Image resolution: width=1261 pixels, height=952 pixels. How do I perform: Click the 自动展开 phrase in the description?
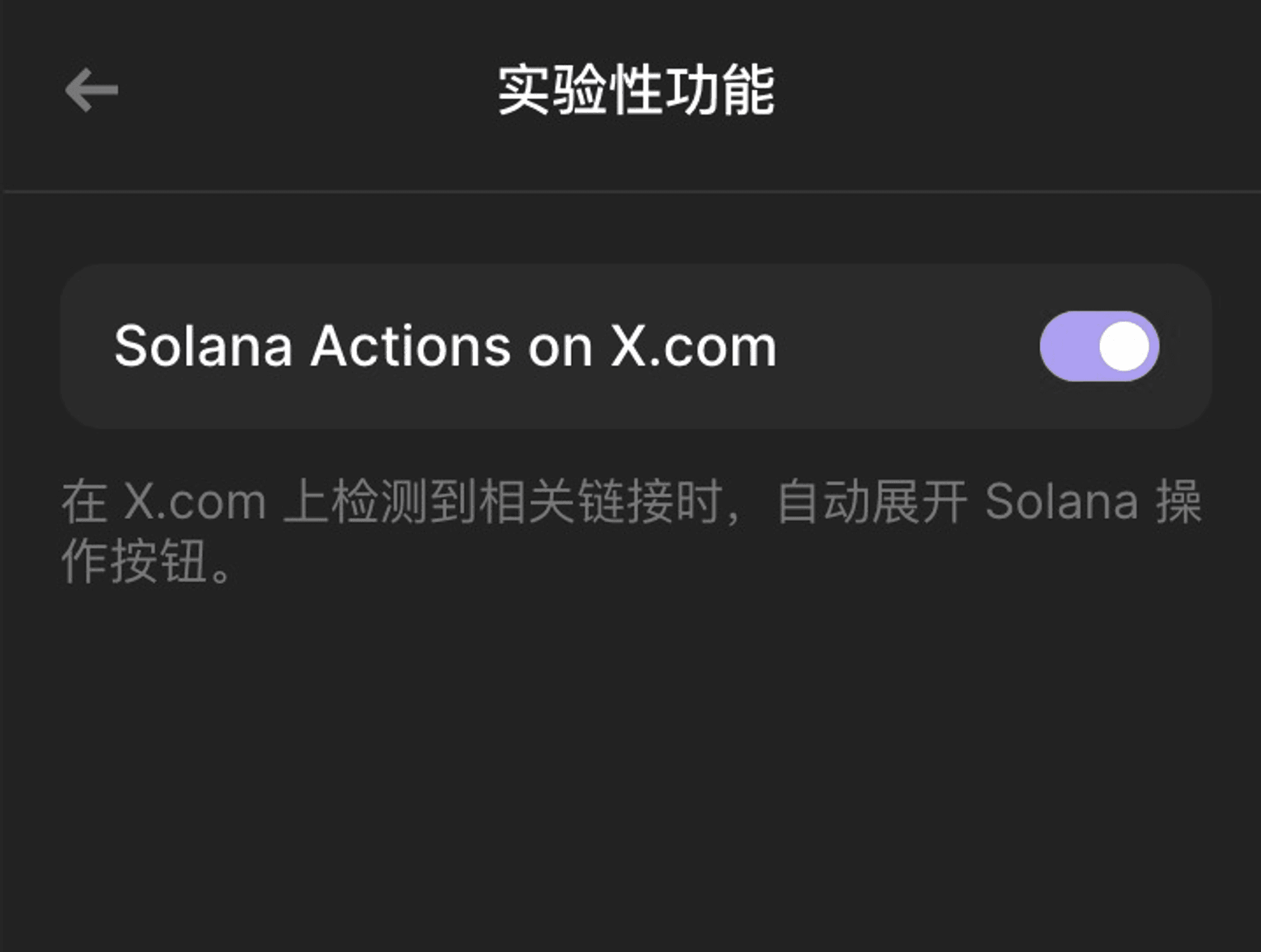[x=871, y=502]
